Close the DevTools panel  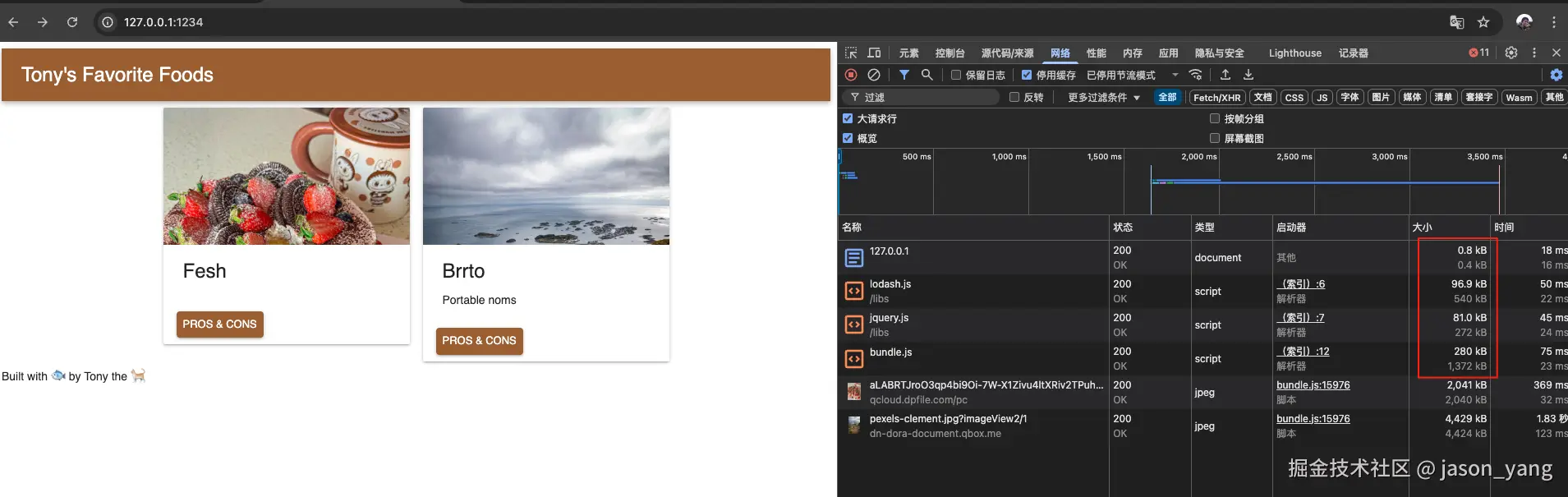[x=1556, y=53]
